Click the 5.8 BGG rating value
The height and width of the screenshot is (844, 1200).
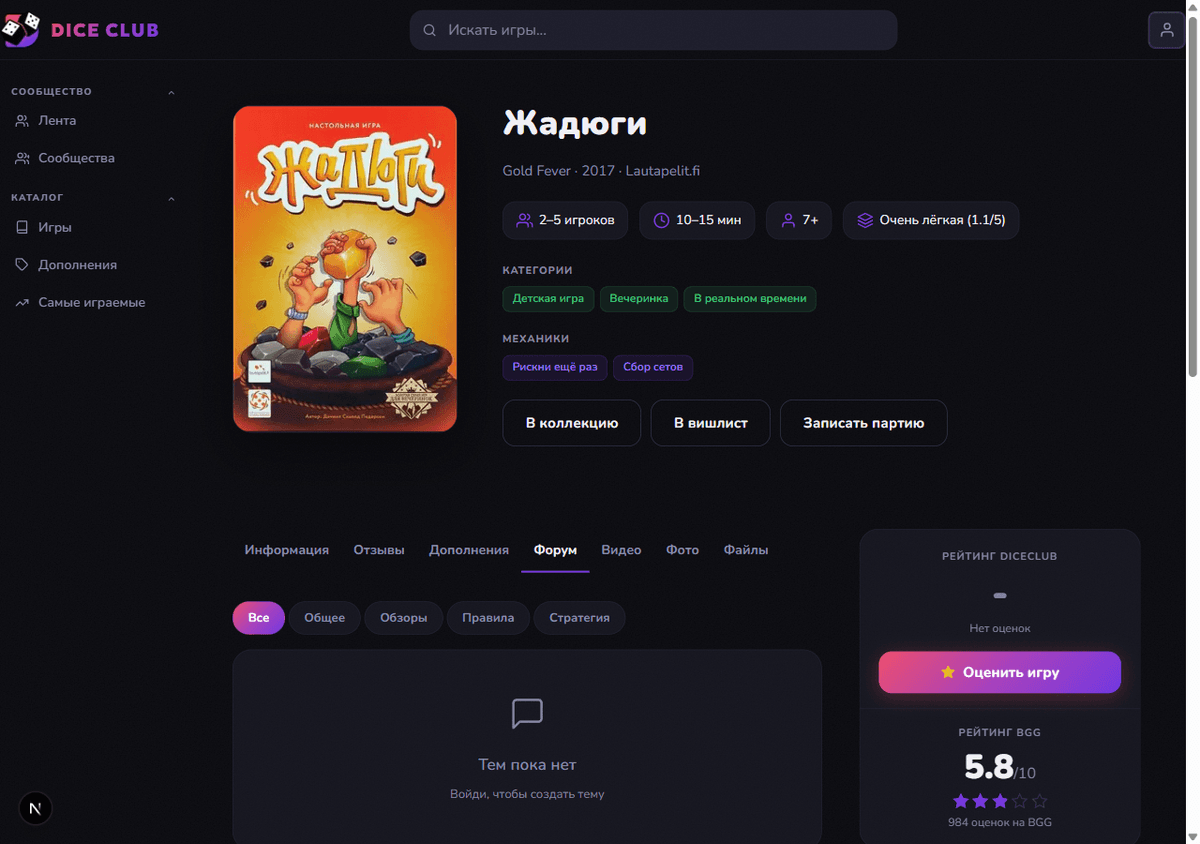[x=989, y=767]
